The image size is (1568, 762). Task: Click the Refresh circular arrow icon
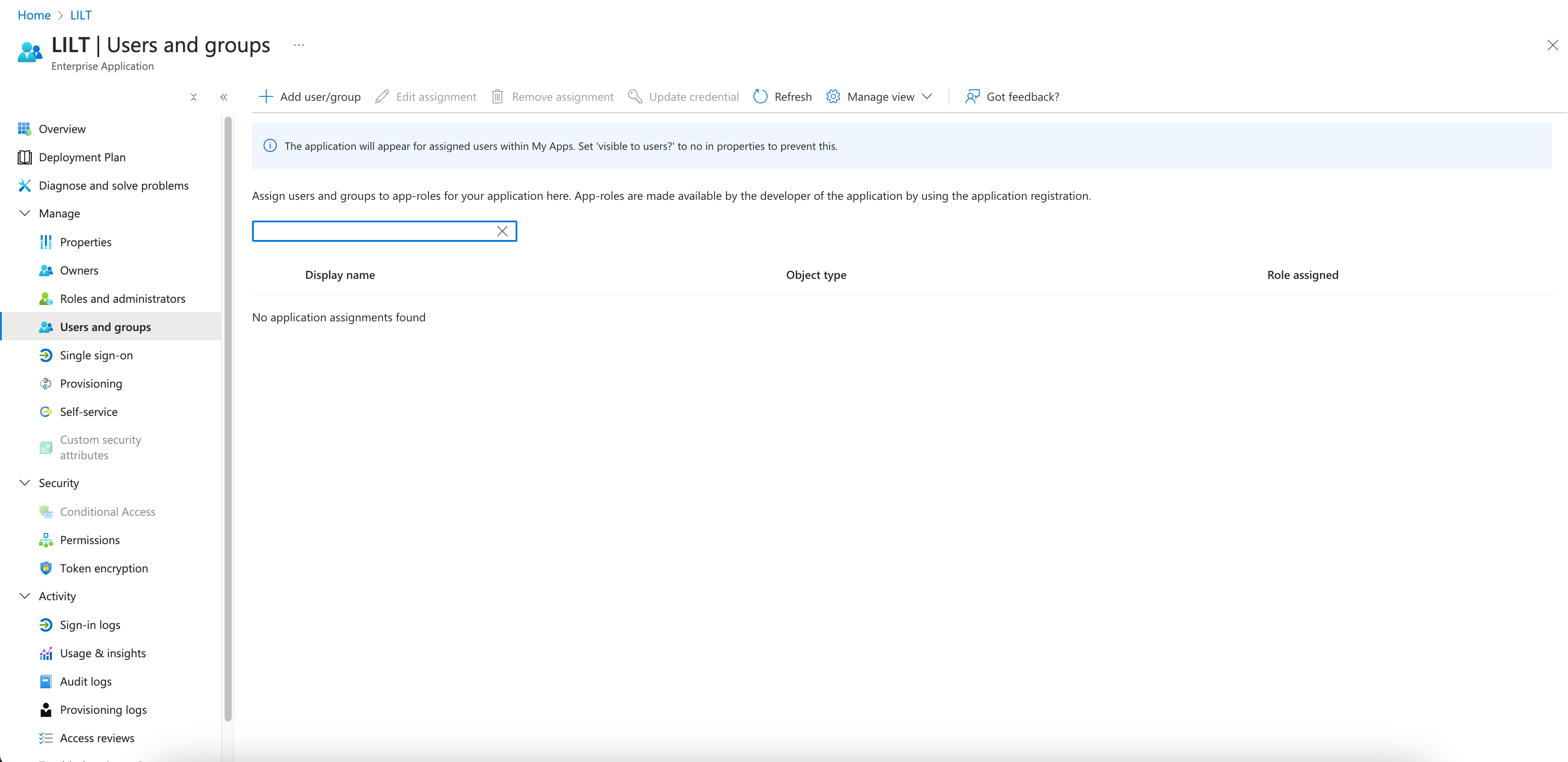(x=760, y=97)
